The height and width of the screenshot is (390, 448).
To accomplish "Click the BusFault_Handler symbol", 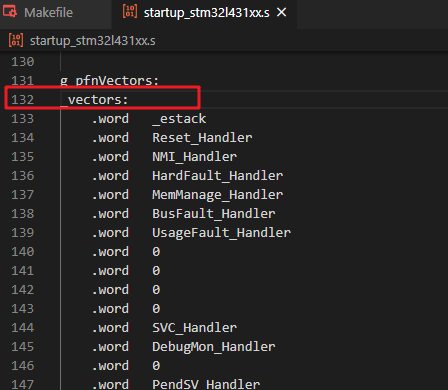I will pos(214,214).
